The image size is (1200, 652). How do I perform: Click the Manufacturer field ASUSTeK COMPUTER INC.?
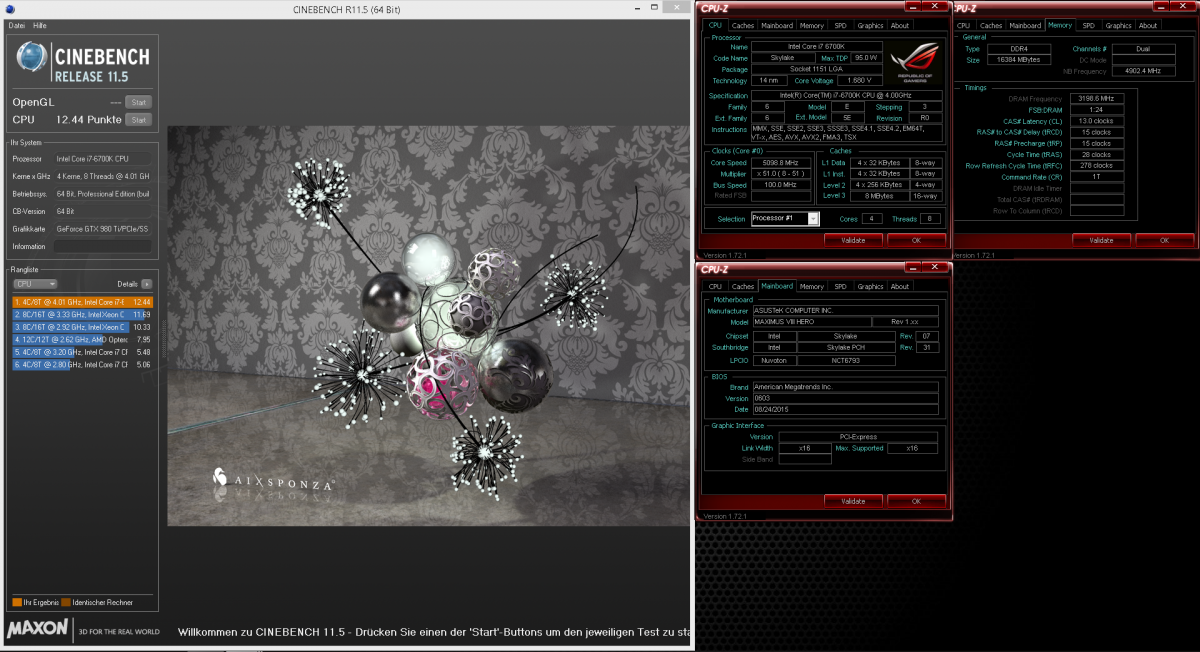pyautogui.click(x=846, y=311)
